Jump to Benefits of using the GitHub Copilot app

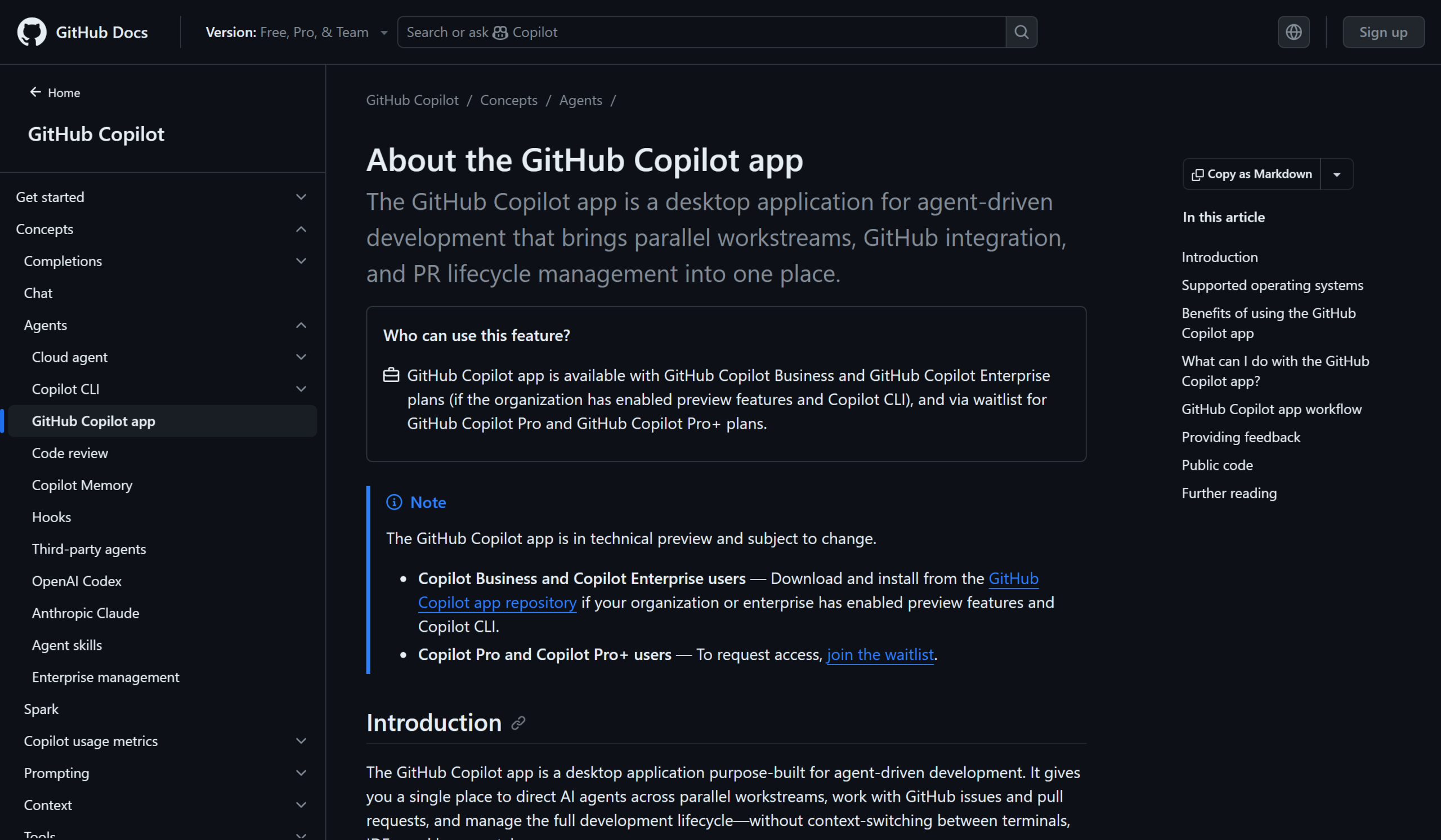point(1269,323)
